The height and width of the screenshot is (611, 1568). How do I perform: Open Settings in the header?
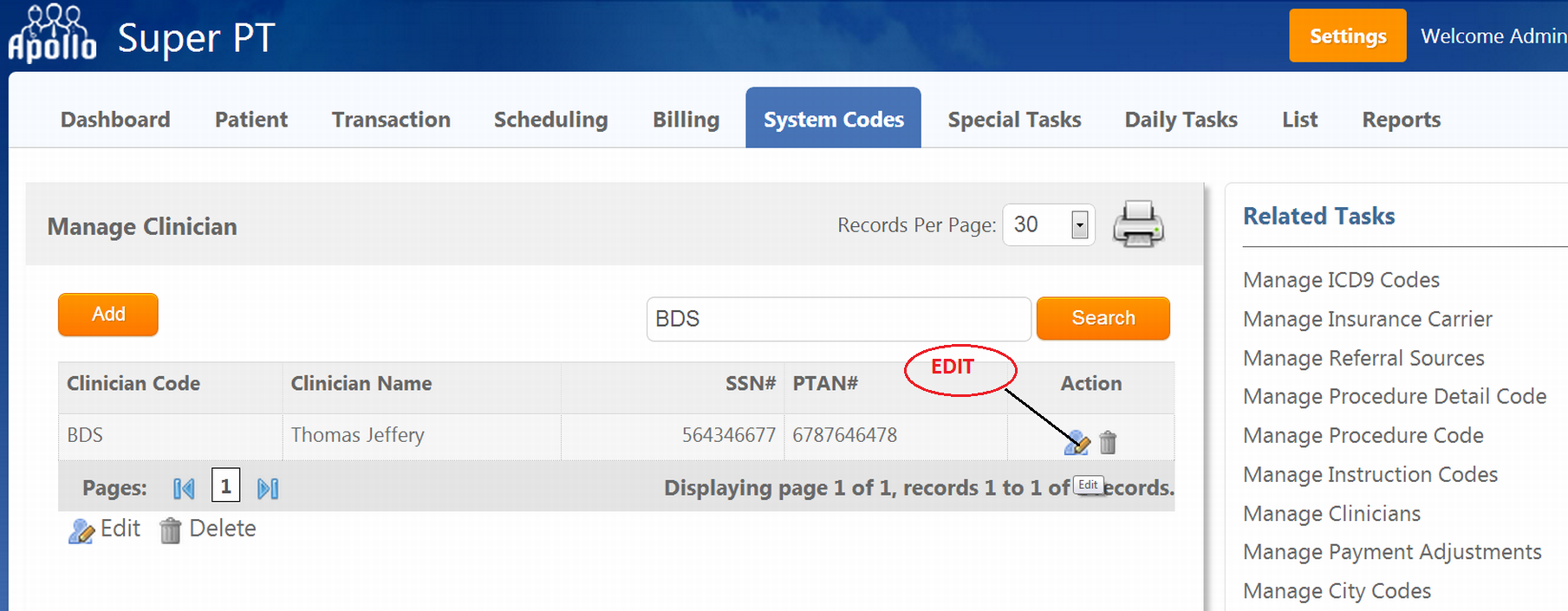click(1347, 36)
